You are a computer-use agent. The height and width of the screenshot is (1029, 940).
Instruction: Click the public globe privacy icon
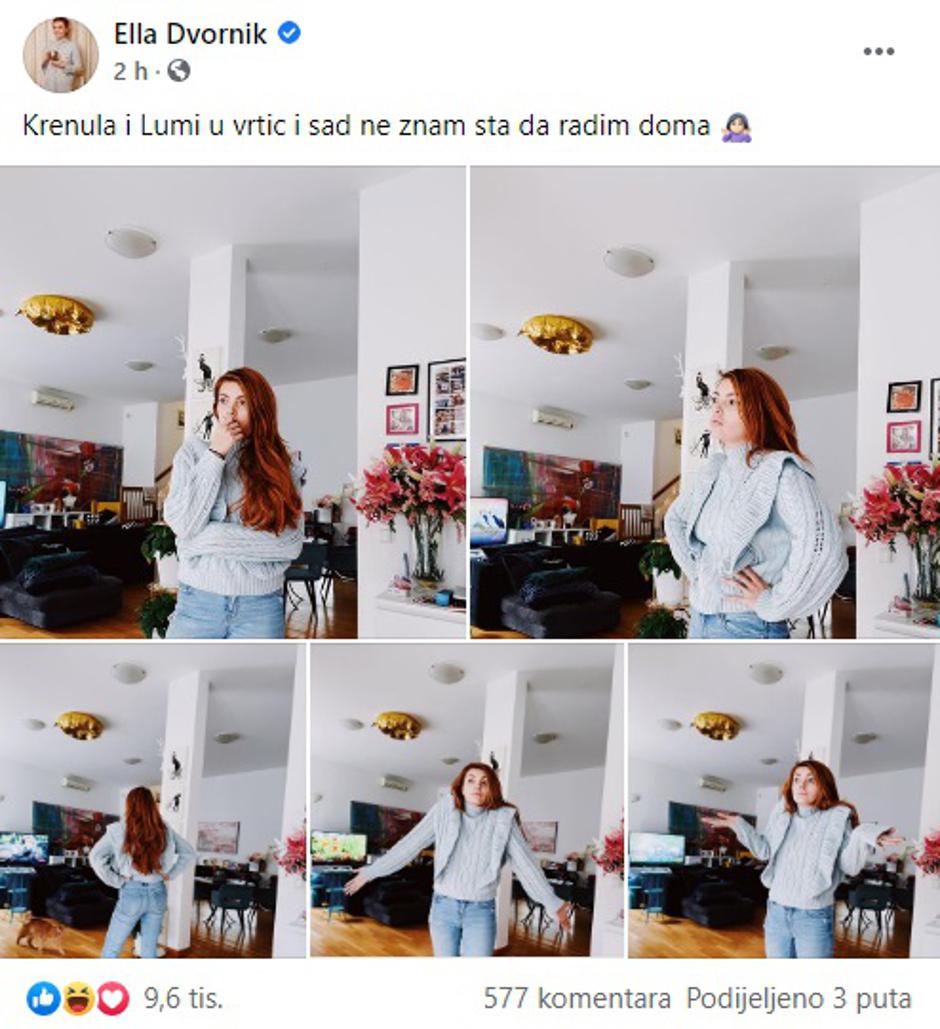(x=179, y=70)
